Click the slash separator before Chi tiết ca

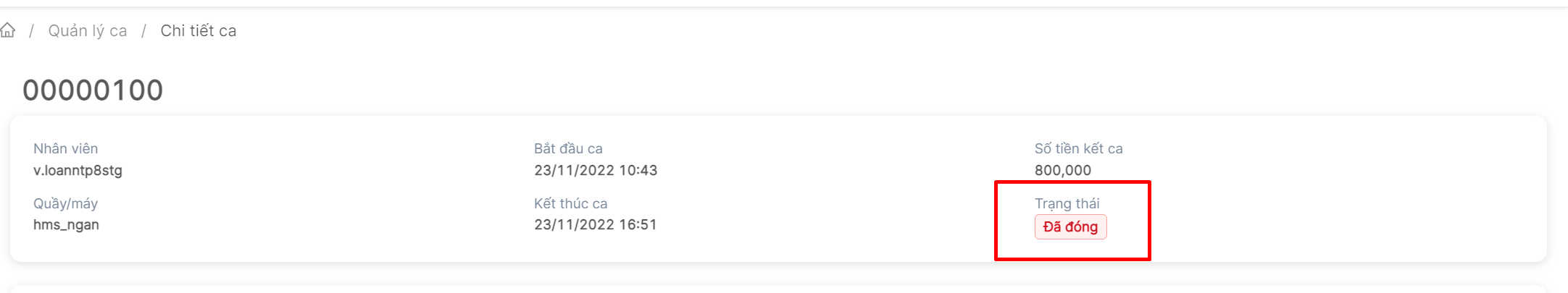click(144, 31)
